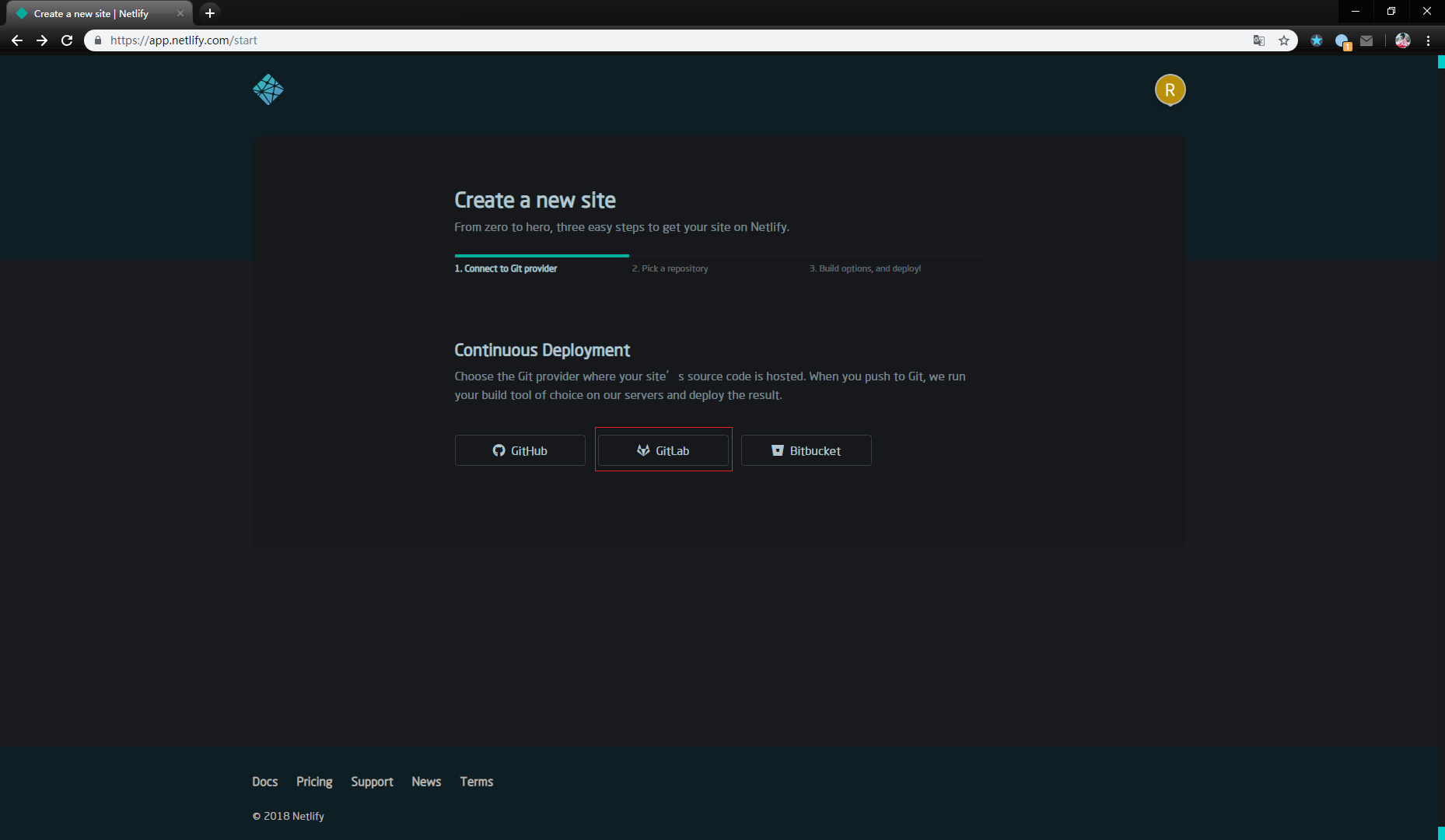Viewport: 1445px width, 840px height.
Task: Click the 'From zero to hero' subtitle text
Action: tap(621, 227)
